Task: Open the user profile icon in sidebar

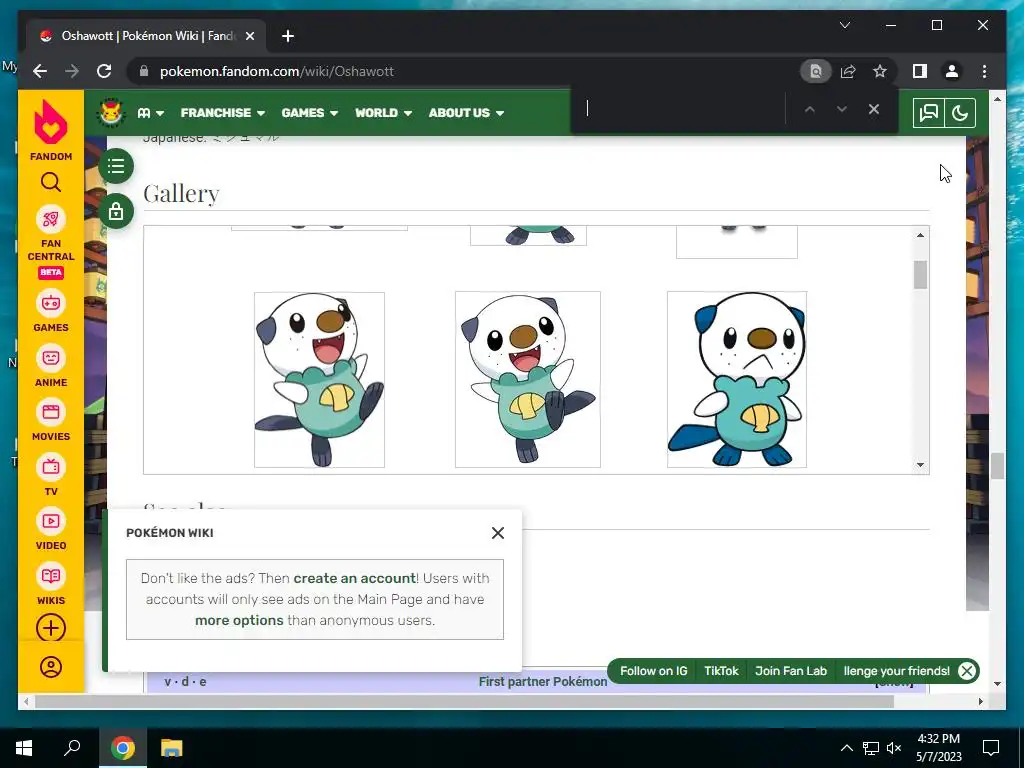Action: click(x=51, y=667)
